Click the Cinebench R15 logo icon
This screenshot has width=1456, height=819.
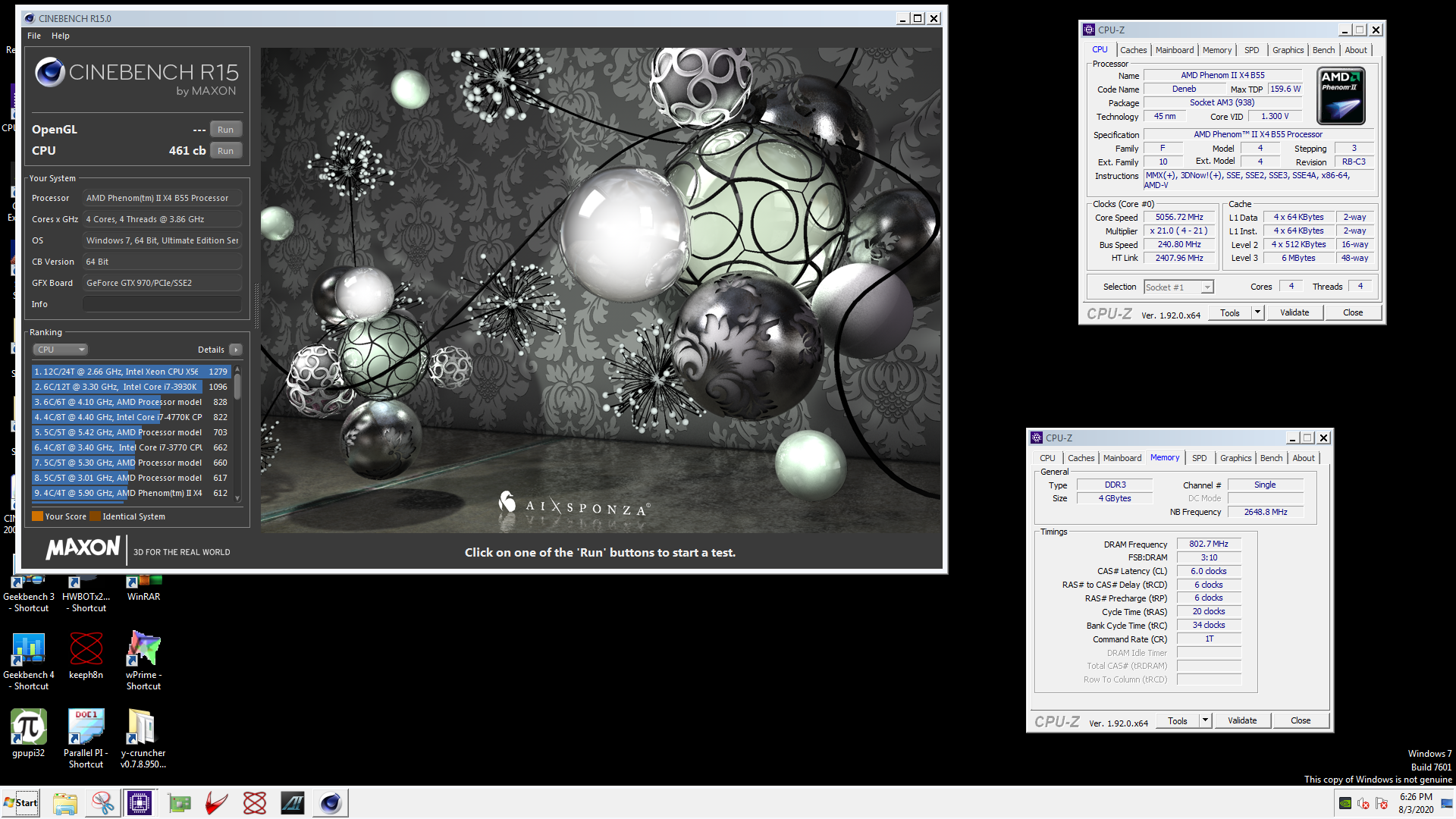click(50, 72)
